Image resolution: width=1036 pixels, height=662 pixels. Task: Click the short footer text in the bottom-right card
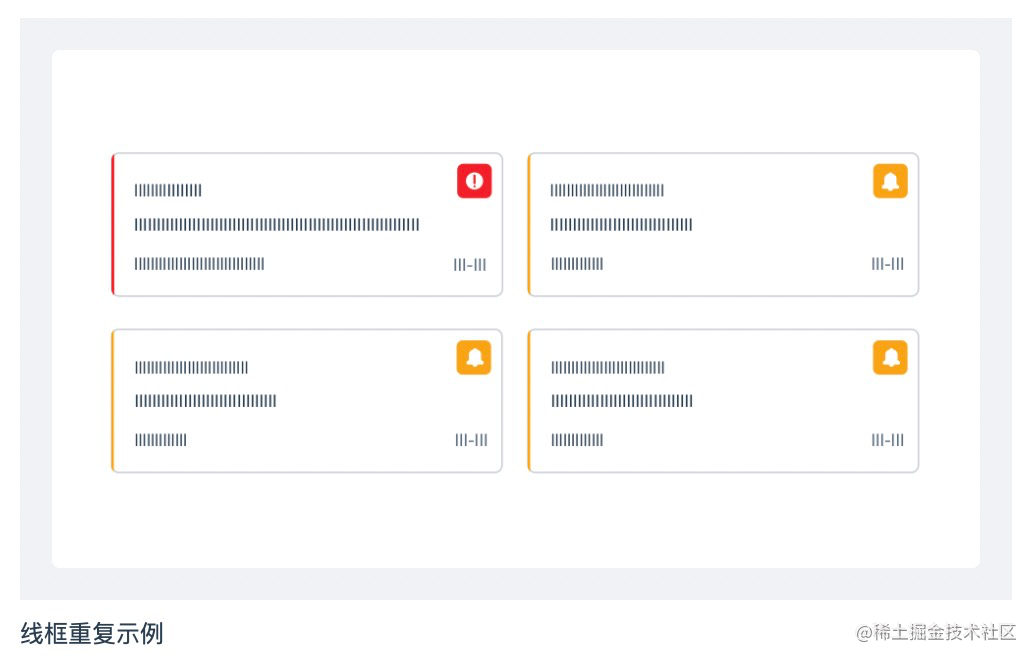(577, 441)
